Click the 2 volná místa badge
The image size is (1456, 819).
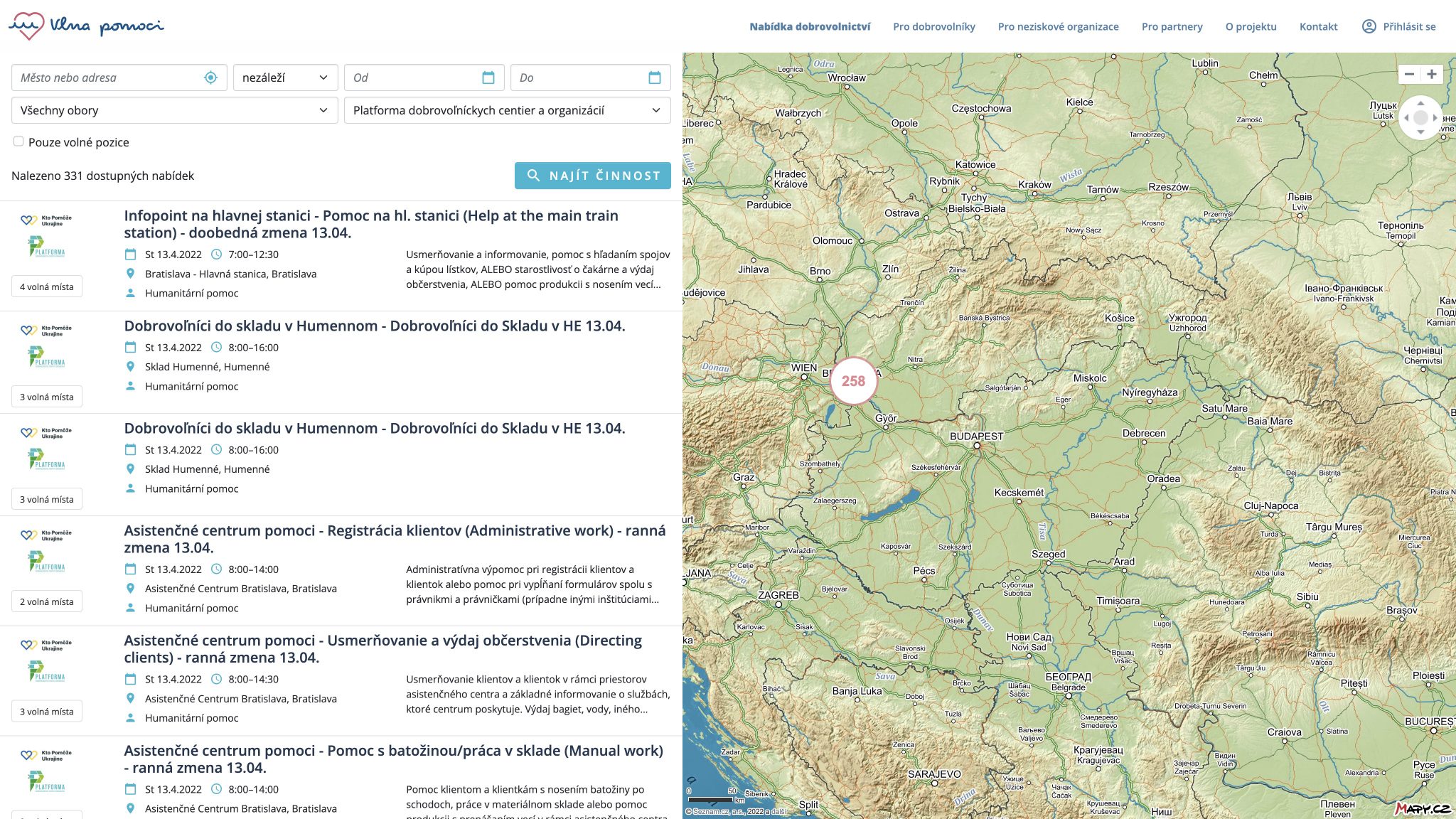tap(46, 601)
